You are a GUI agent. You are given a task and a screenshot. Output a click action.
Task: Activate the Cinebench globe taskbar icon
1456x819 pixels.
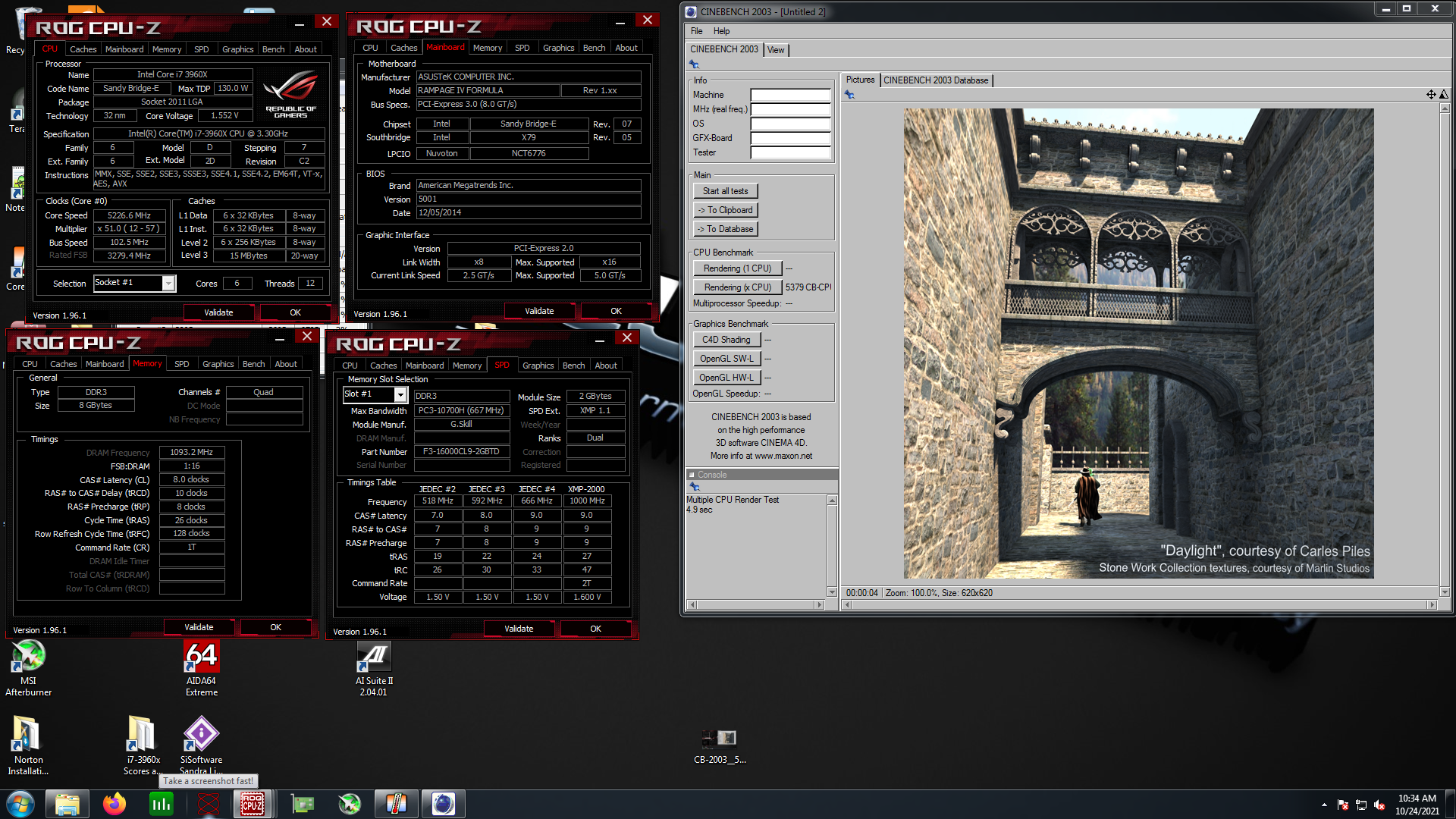[x=444, y=804]
